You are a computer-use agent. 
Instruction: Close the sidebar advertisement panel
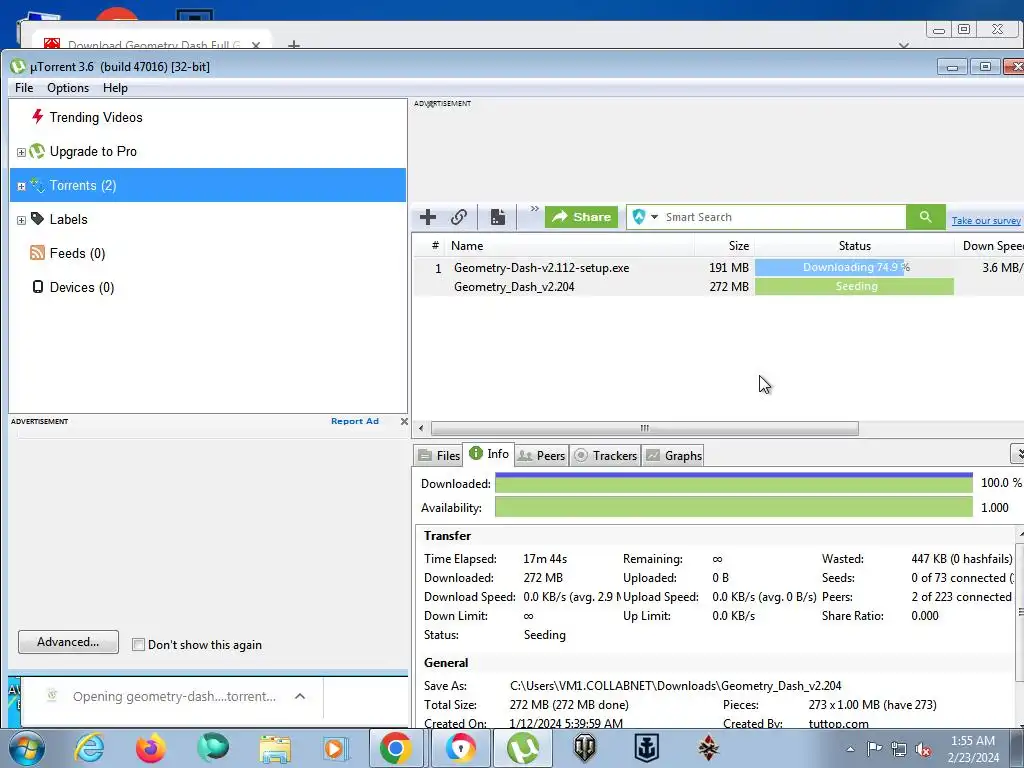tap(404, 421)
